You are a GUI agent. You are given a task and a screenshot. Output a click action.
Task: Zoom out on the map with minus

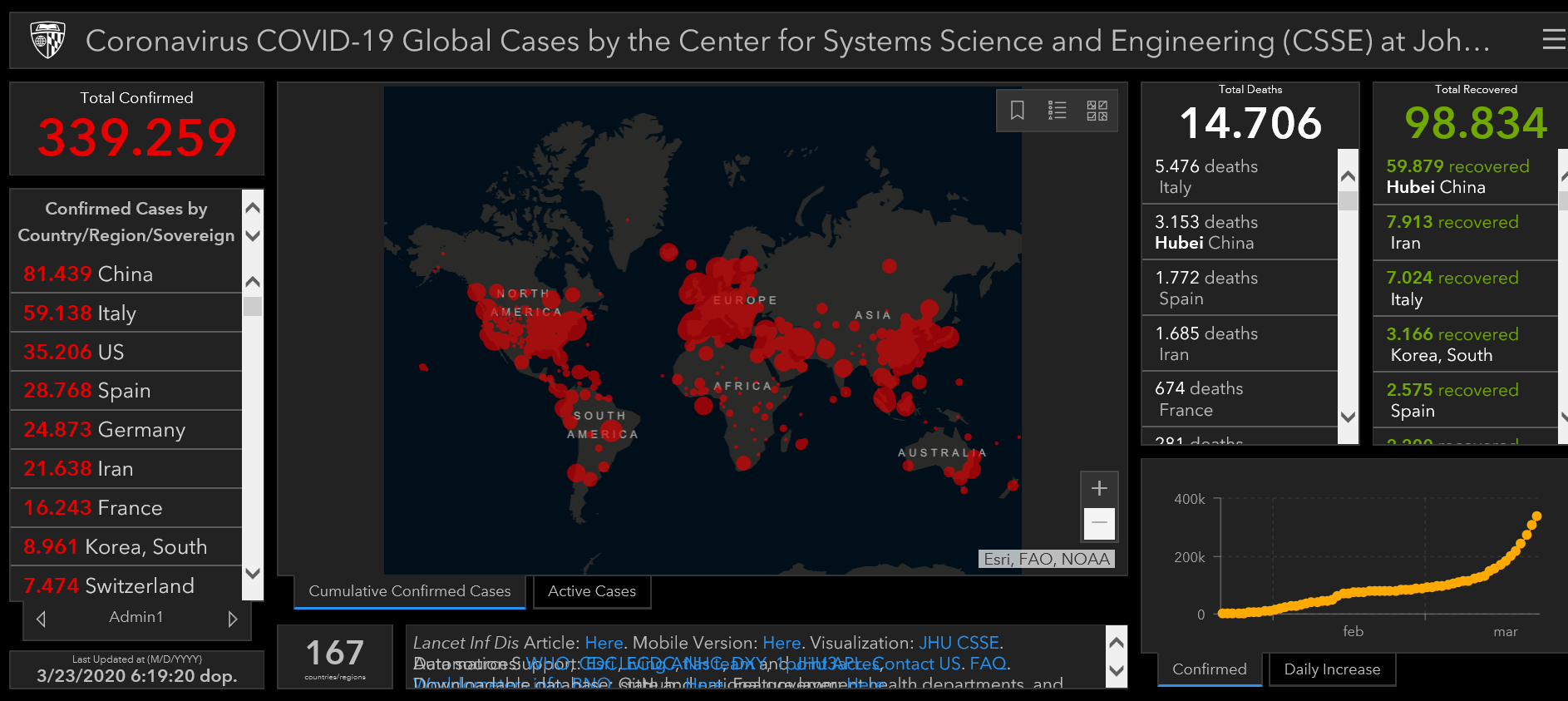(1099, 523)
